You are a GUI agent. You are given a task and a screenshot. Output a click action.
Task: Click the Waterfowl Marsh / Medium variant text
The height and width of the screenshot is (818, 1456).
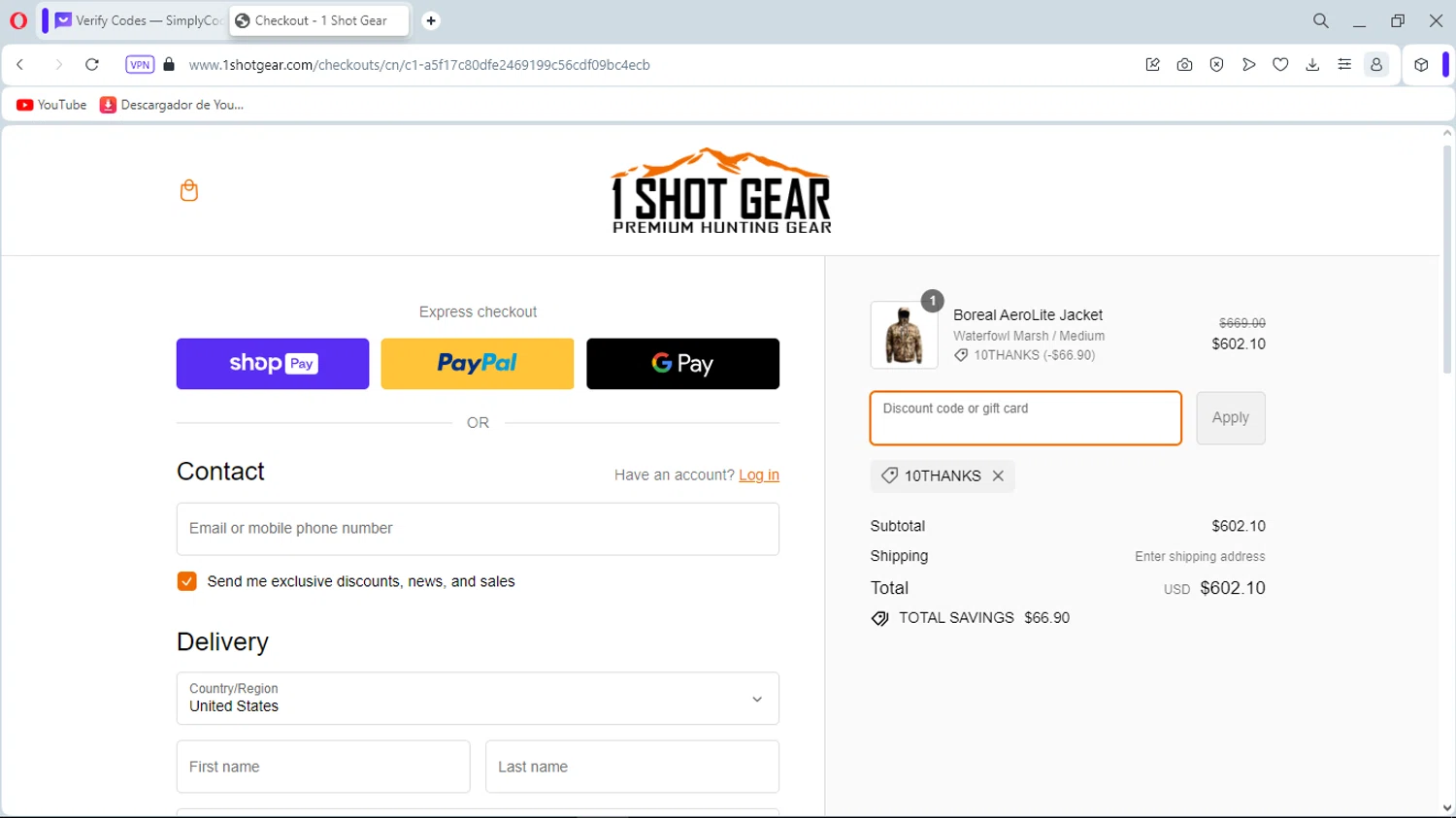tap(1029, 336)
